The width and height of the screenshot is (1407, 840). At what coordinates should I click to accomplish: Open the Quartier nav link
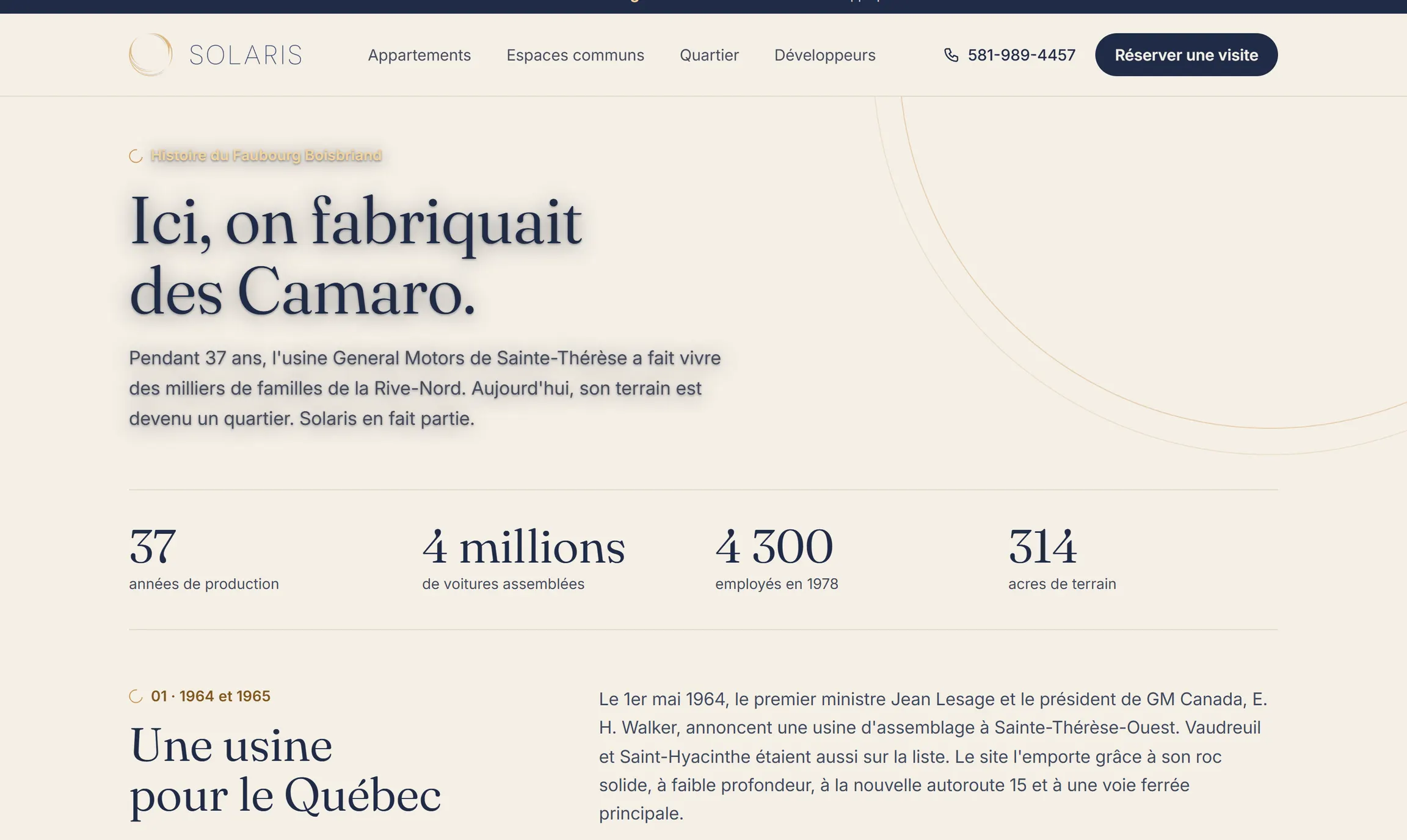coord(709,55)
